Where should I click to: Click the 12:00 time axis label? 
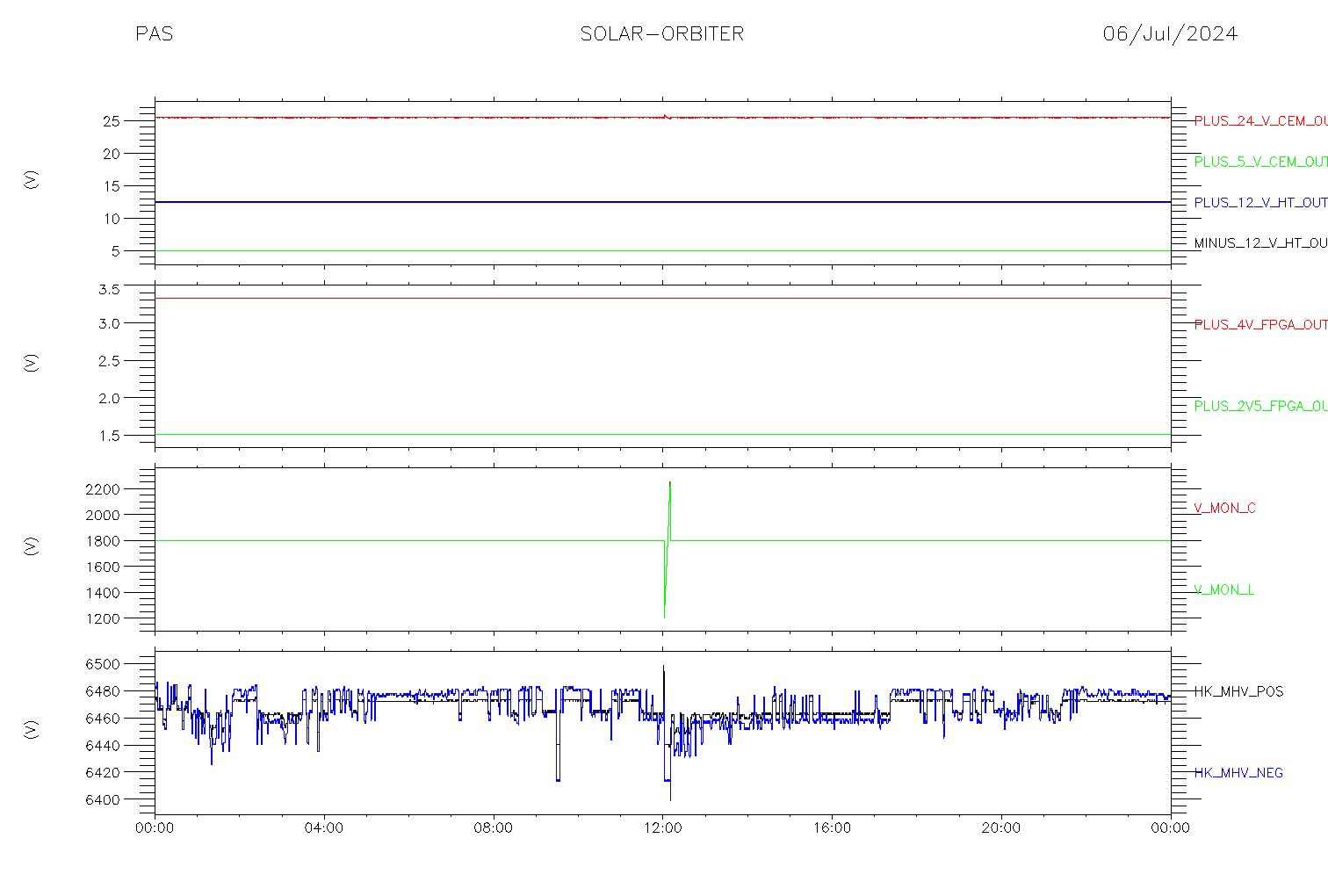[662, 828]
